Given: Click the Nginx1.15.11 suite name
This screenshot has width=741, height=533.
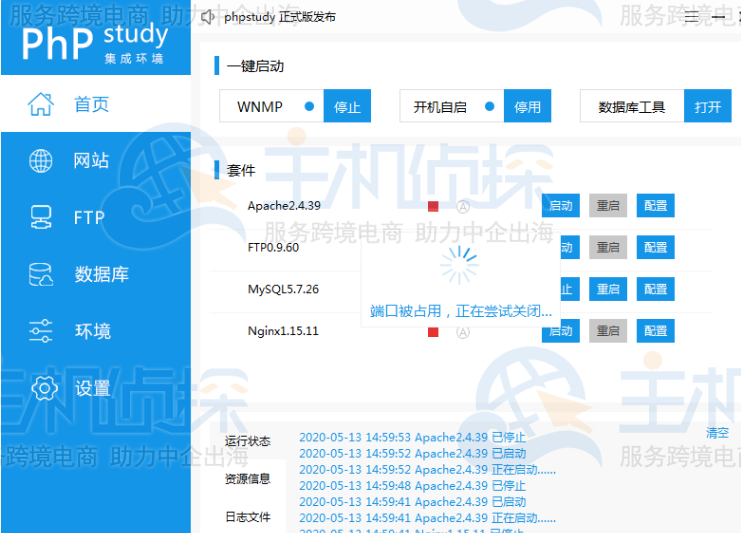Looking at the screenshot, I should coord(283,330).
